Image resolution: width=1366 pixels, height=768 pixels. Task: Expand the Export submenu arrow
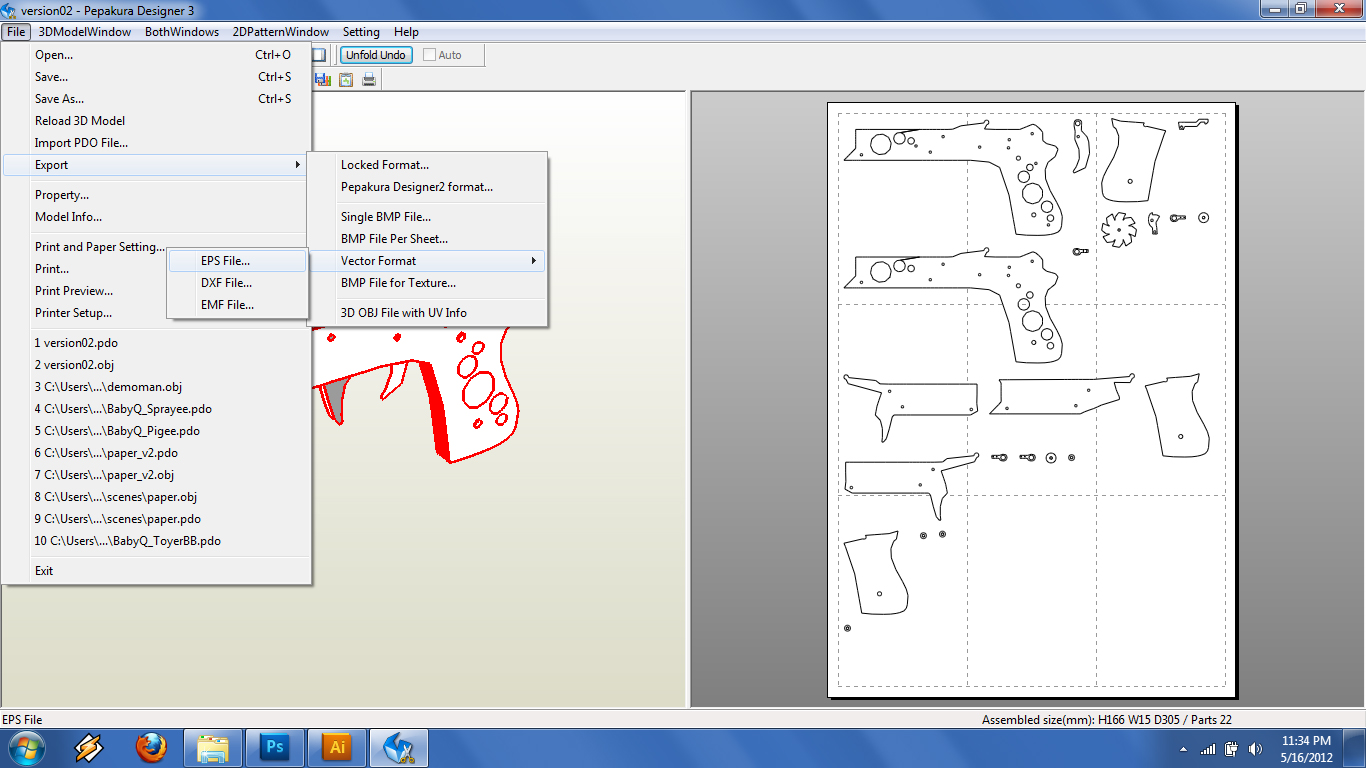pyautogui.click(x=297, y=165)
